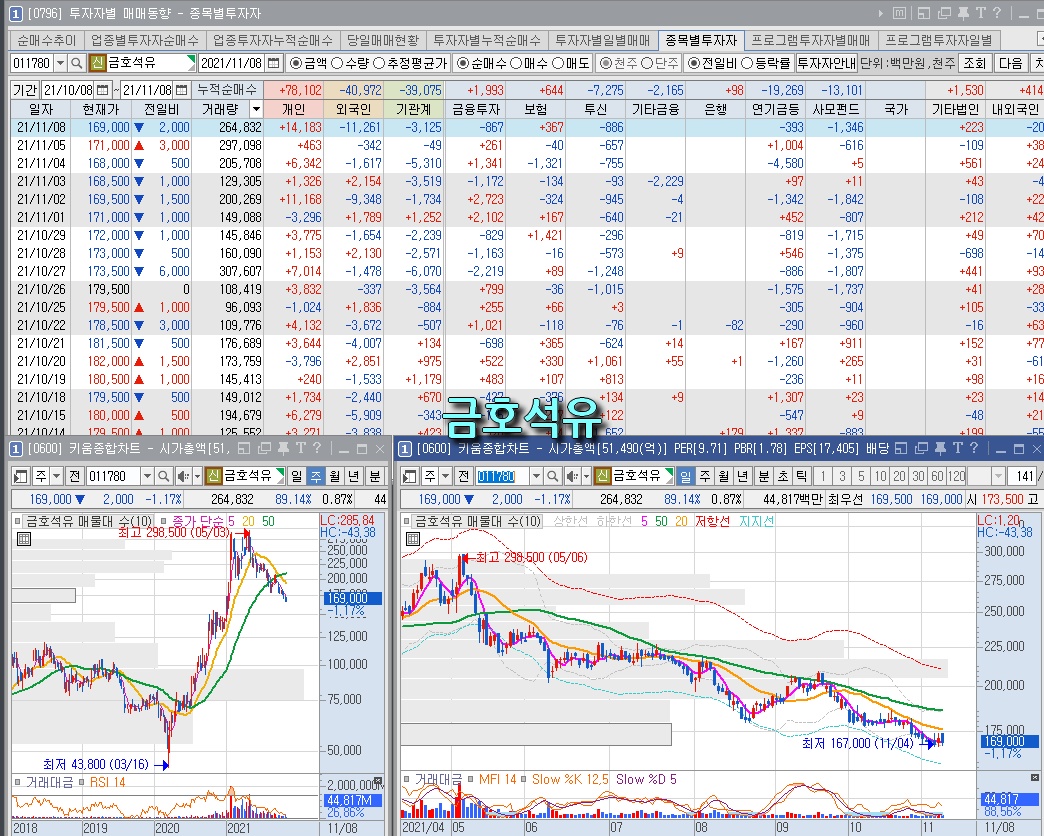Select the 매수 radio option beside 순매수
The width and height of the screenshot is (1044, 836).
[x=516, y=63]
